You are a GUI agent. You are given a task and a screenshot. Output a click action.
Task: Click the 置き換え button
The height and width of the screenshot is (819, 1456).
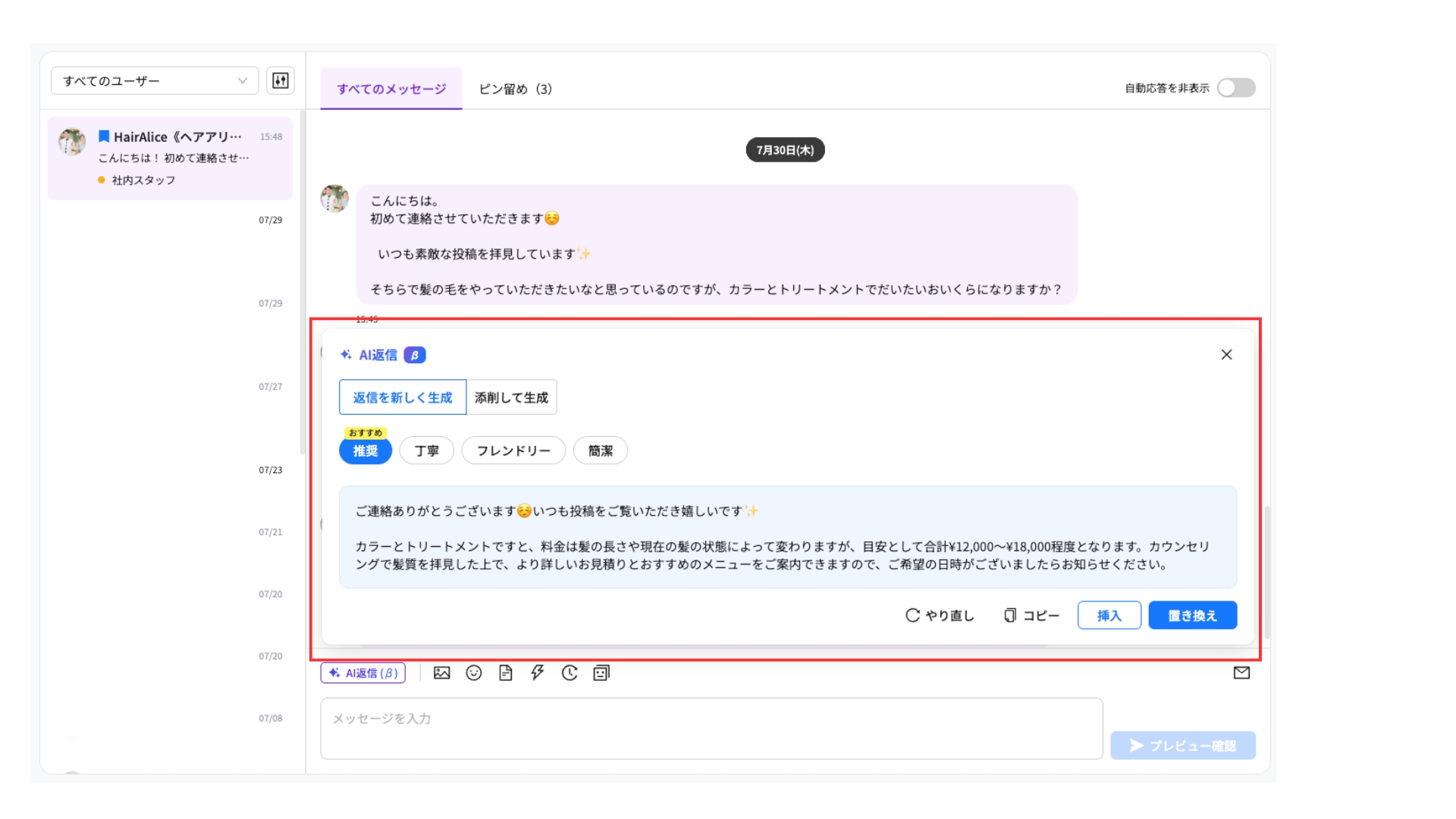1193,615
